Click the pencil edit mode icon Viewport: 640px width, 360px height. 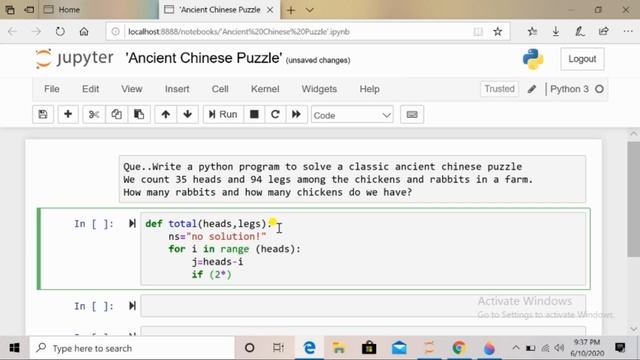532,89
